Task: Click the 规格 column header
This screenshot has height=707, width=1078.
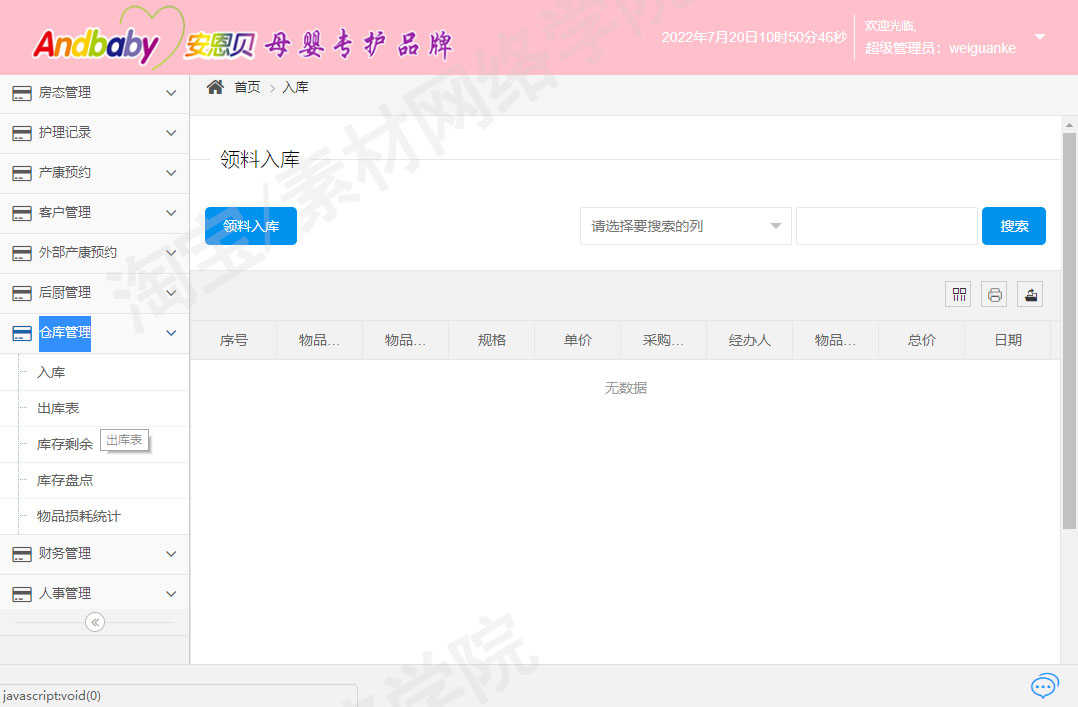Action: pyautogui.click(x=492, y=340)
